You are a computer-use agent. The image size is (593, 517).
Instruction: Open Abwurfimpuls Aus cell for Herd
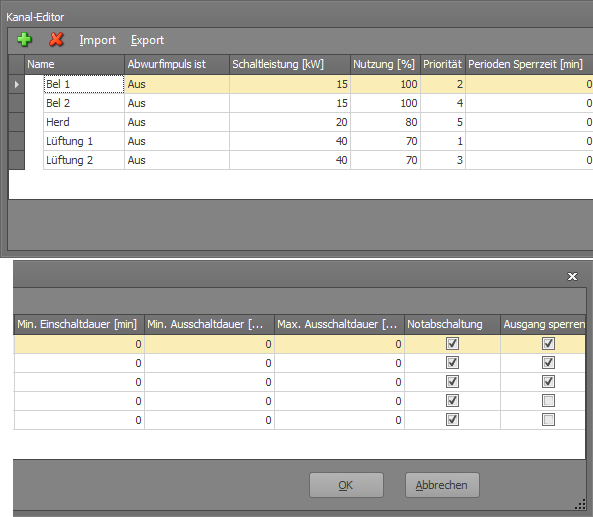(177, 122)
